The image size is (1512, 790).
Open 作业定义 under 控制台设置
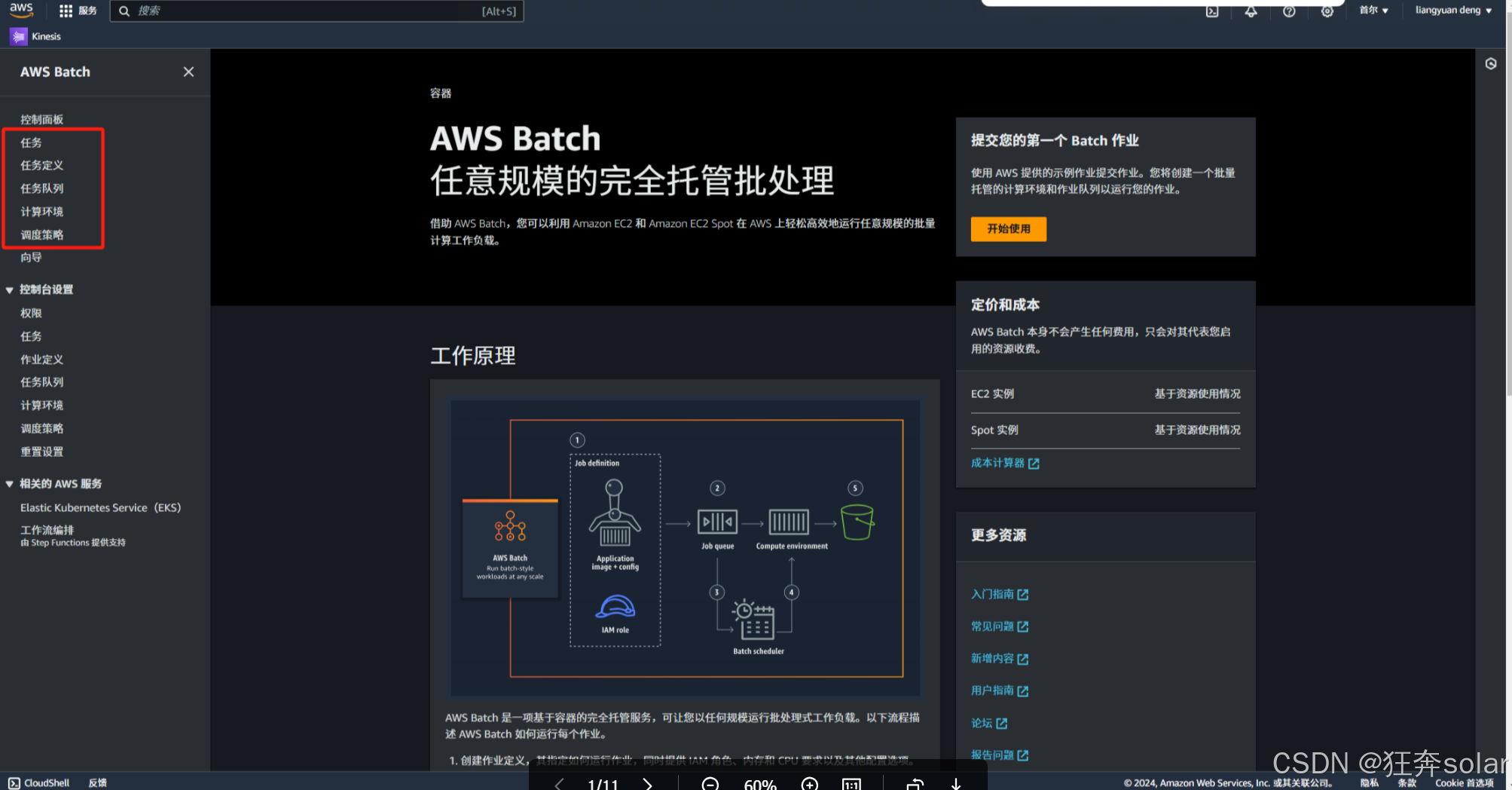click(41, 360)
